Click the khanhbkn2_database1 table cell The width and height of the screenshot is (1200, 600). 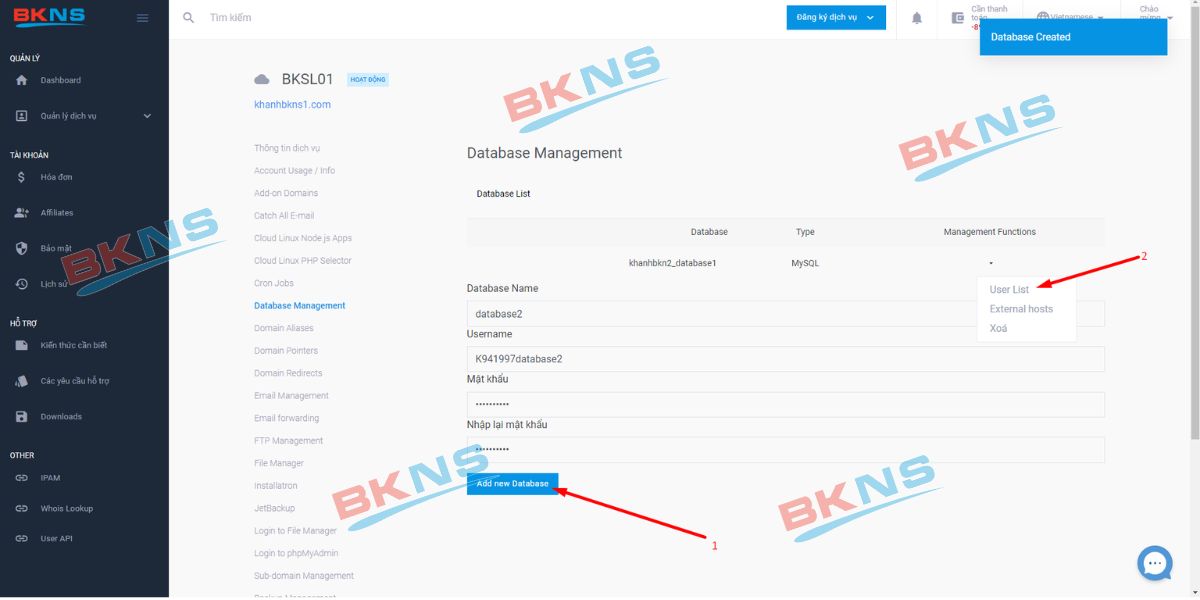click(673, 263)
